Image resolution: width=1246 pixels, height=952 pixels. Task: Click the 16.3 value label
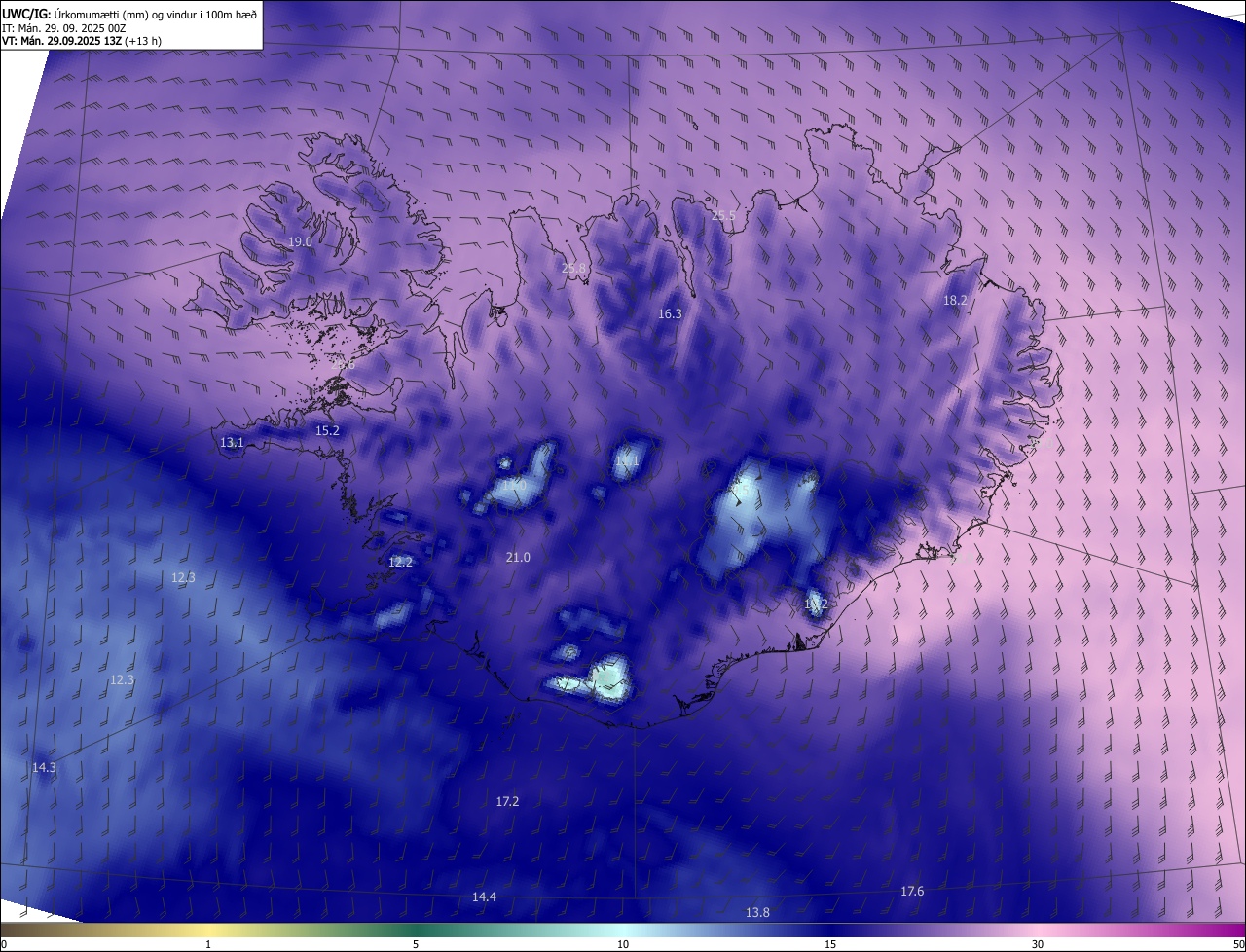pyautogui.click(x=670, y=314)
